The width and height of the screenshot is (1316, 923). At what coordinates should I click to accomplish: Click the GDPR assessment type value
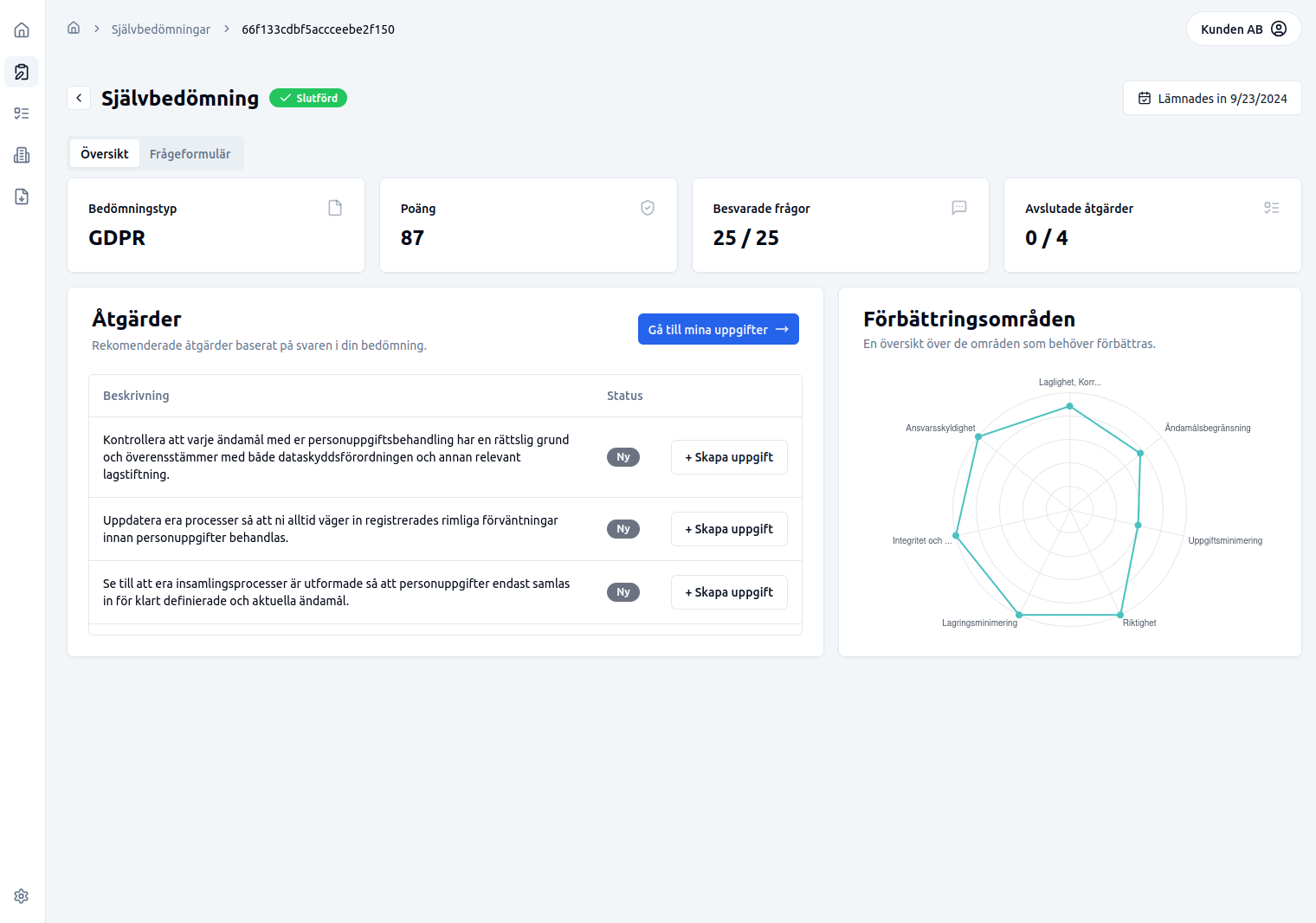tap(117, 238)
